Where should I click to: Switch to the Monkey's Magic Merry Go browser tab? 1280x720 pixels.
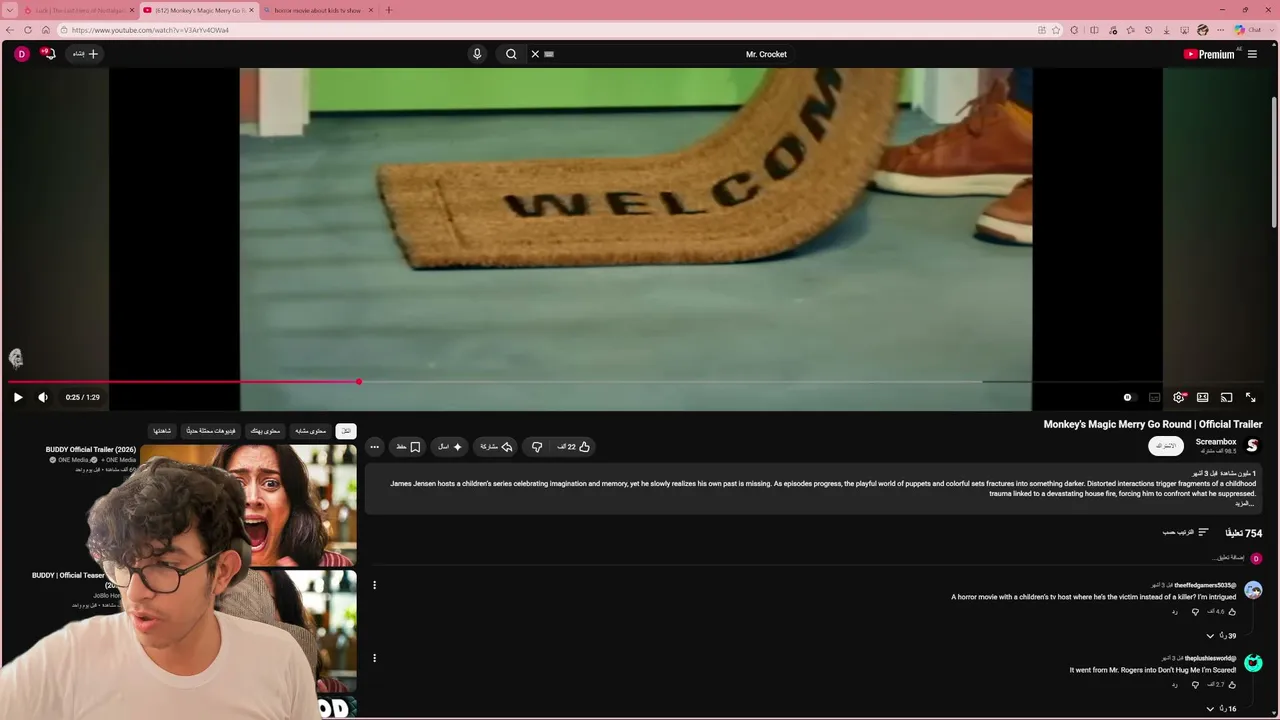[199, 10]
